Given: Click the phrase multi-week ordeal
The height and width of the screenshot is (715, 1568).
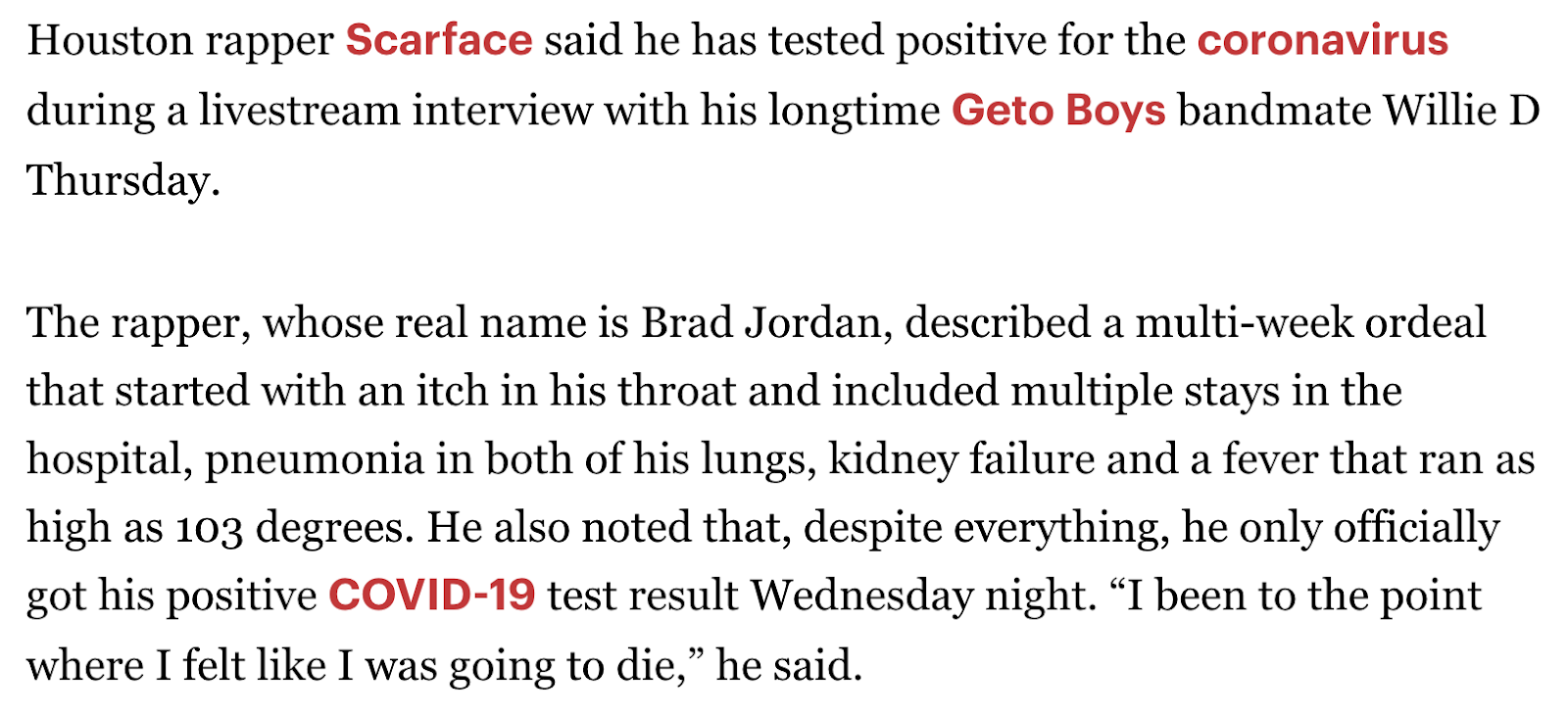Looking at the screenshot, I should [1310, 323].
